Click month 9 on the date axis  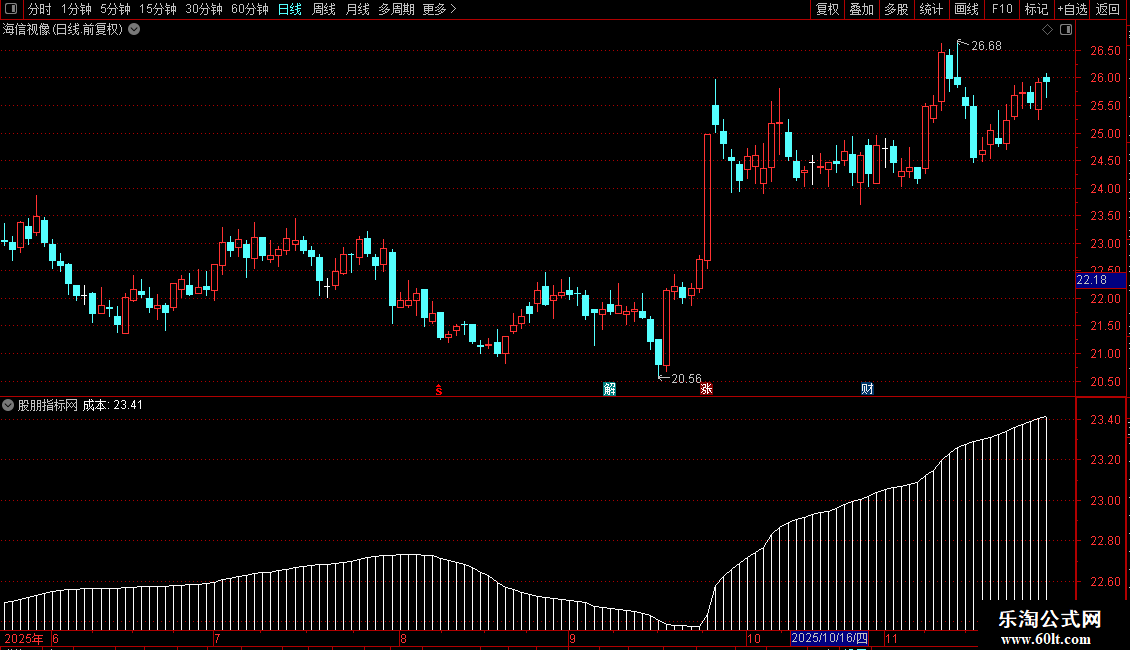572,638
